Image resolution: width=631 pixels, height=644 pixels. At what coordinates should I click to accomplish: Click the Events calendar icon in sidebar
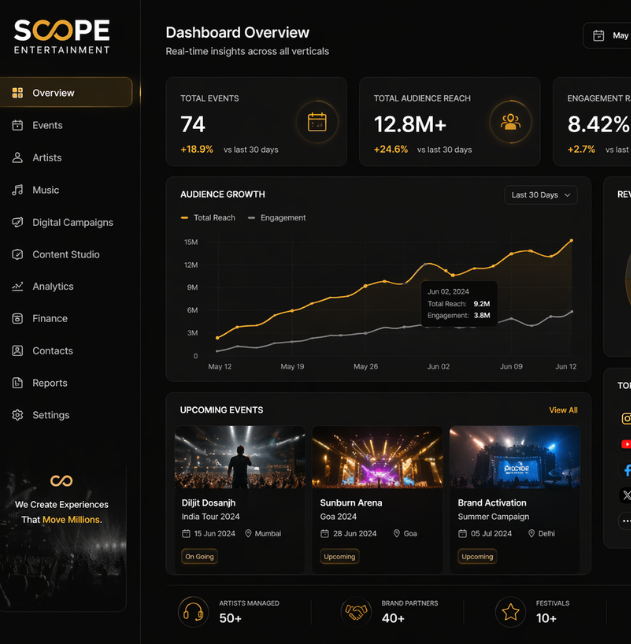point(17,125)
